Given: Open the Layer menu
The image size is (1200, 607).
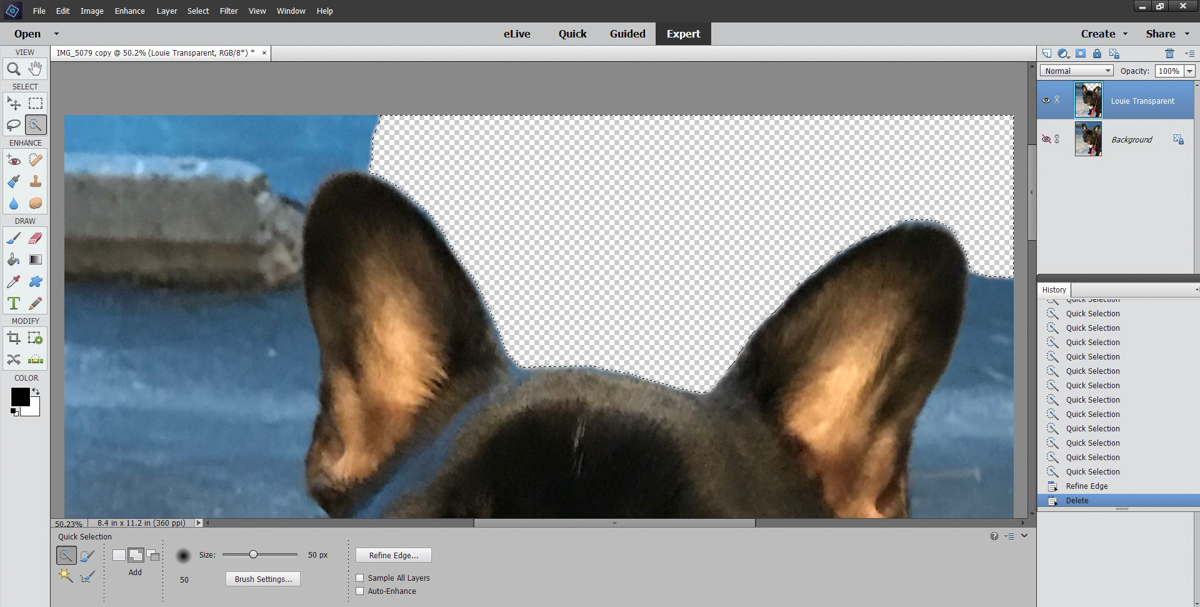Looking at the screenshot, I should 167,11.
